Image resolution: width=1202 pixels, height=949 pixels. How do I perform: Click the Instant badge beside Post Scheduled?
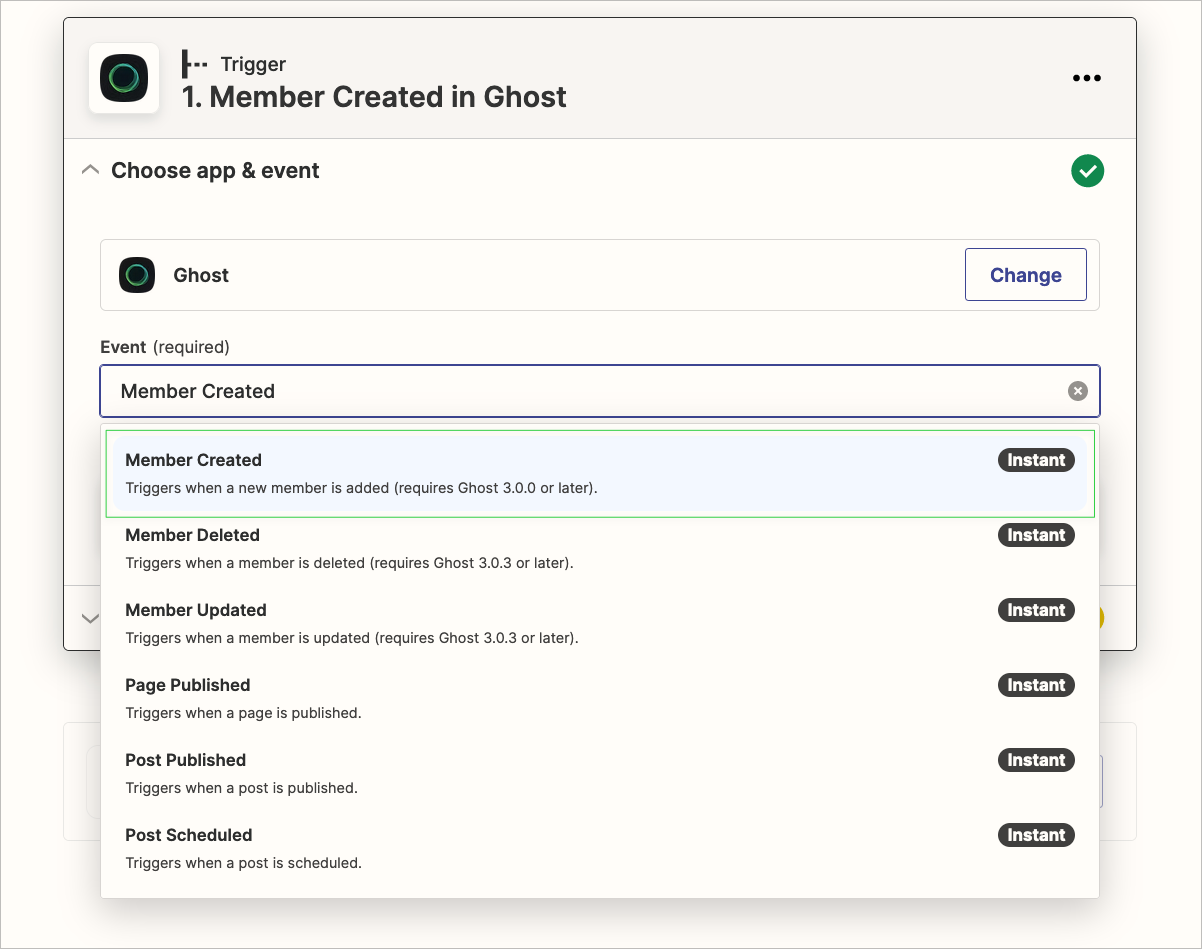click(x=1035, y=835)
